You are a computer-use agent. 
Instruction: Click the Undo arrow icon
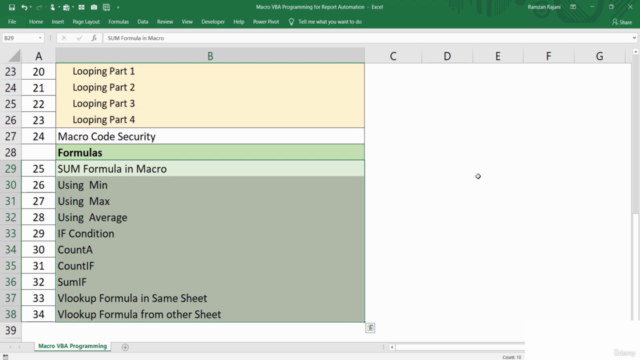(x=24, y=7)
